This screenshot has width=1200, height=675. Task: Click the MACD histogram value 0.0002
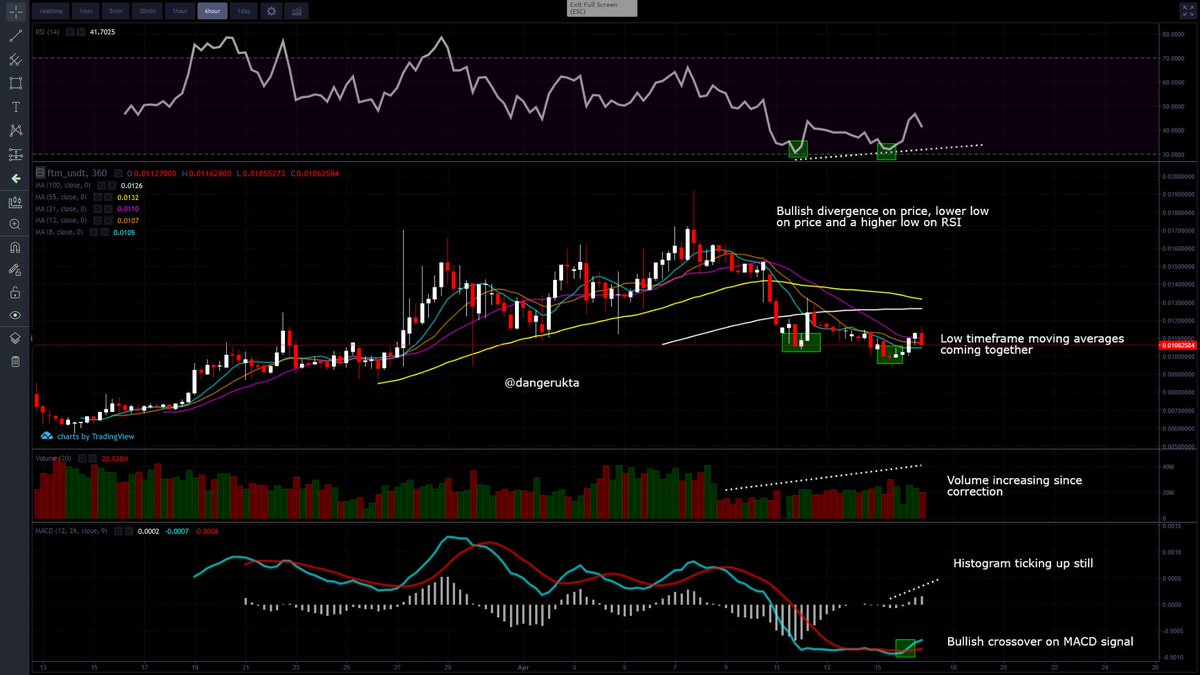coord(148,531)
